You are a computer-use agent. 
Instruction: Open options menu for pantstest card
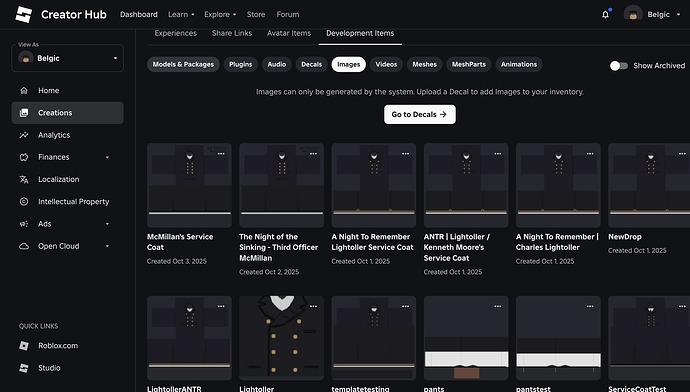coord(590,306)
